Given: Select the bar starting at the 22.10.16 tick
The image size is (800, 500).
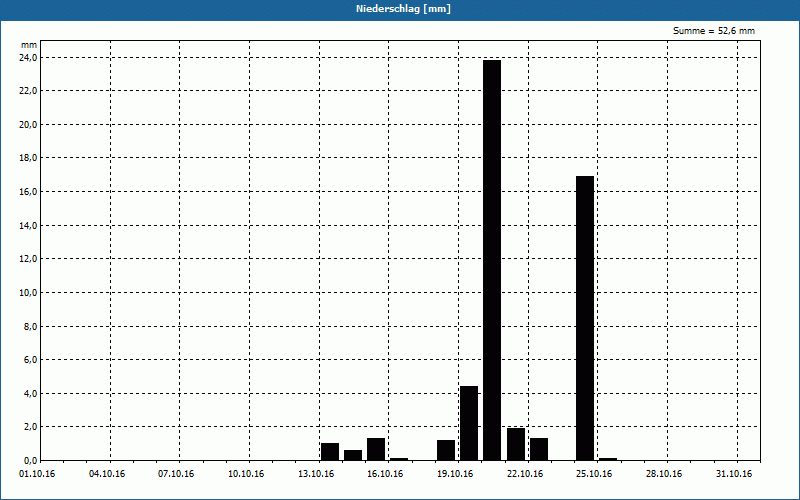Looking at the screenshot, I should [539, 449].
